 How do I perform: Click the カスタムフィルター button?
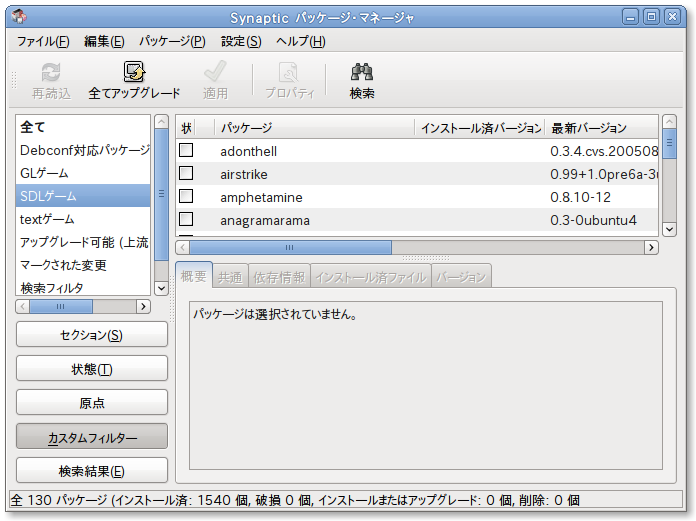click(x=92, y=437)
